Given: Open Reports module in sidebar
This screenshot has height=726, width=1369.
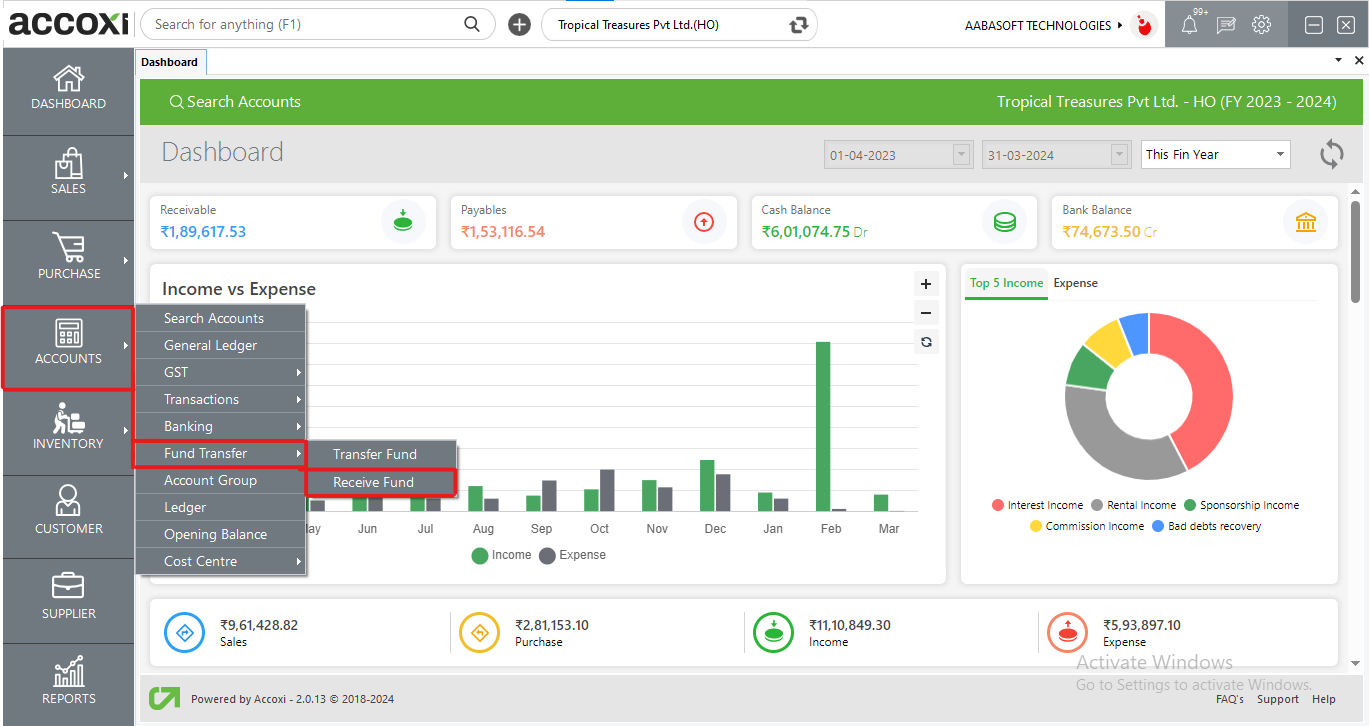Looking at the screenshot, I should [68, 682].
